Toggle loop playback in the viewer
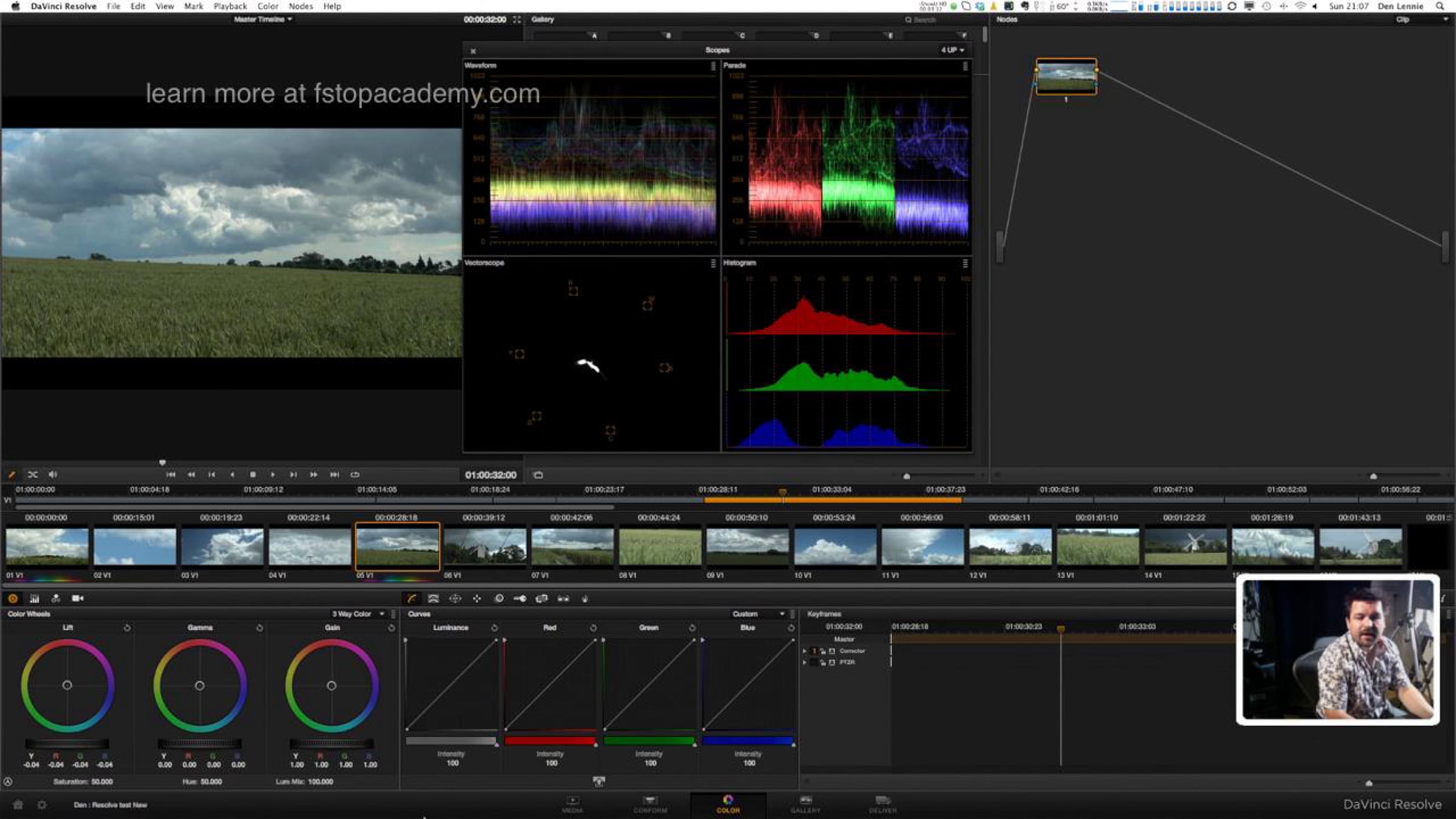The height and width of the screenshot is (819, 1456). pos(355,474)
